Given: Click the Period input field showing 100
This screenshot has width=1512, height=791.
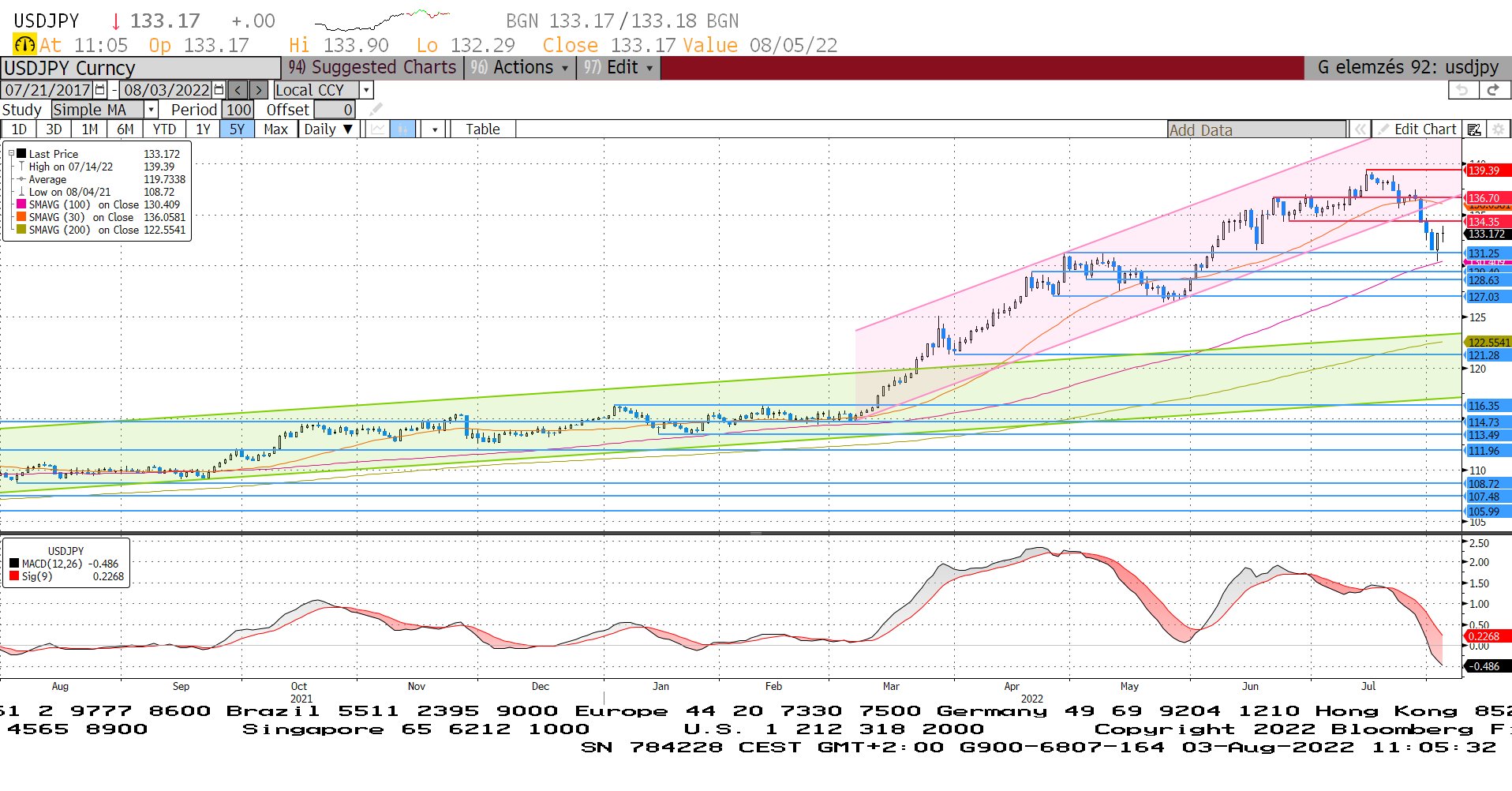Looking at the screenshot, I should point(238,110).
